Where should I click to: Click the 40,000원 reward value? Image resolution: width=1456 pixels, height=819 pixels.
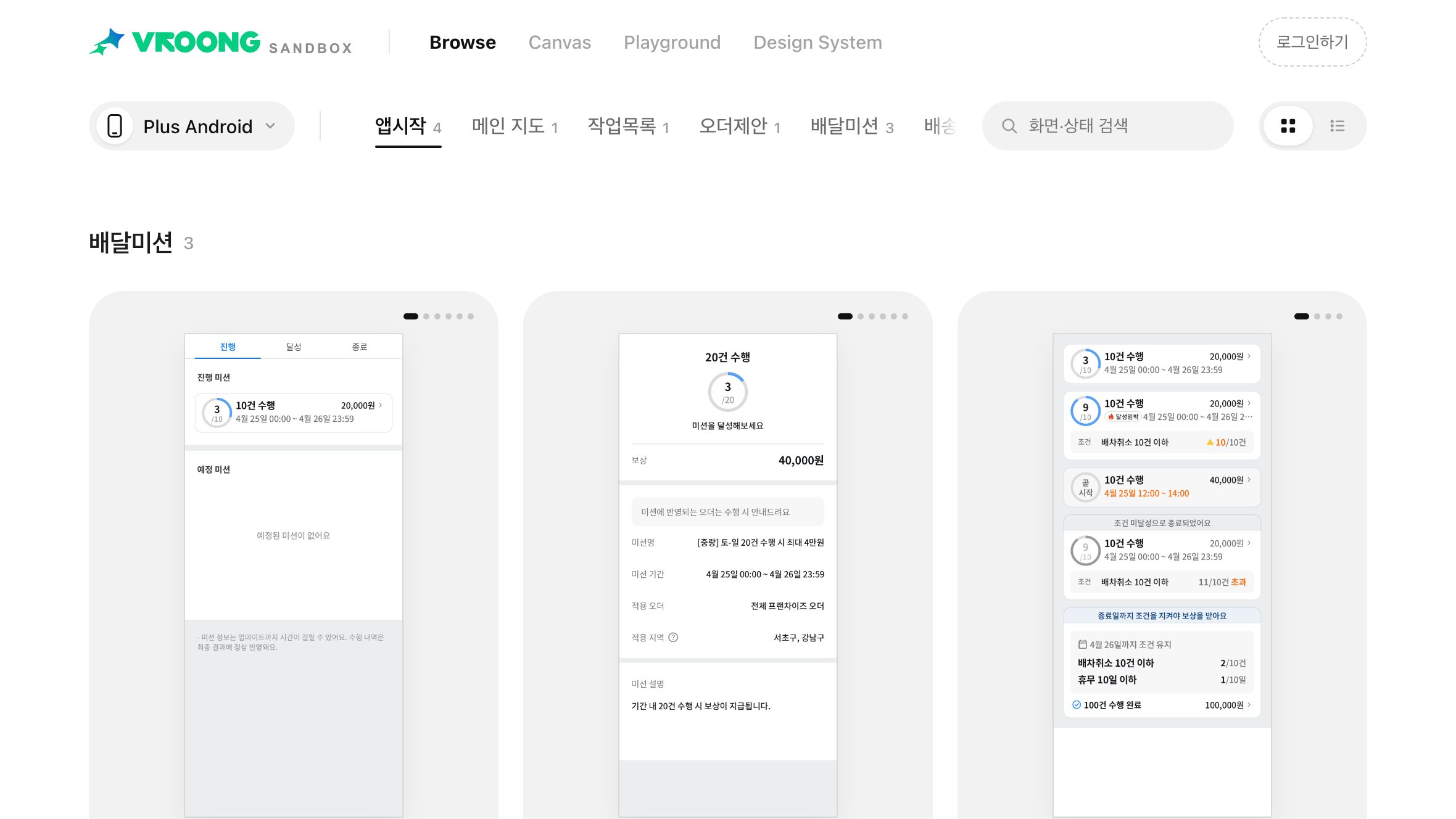click(801, 461)
